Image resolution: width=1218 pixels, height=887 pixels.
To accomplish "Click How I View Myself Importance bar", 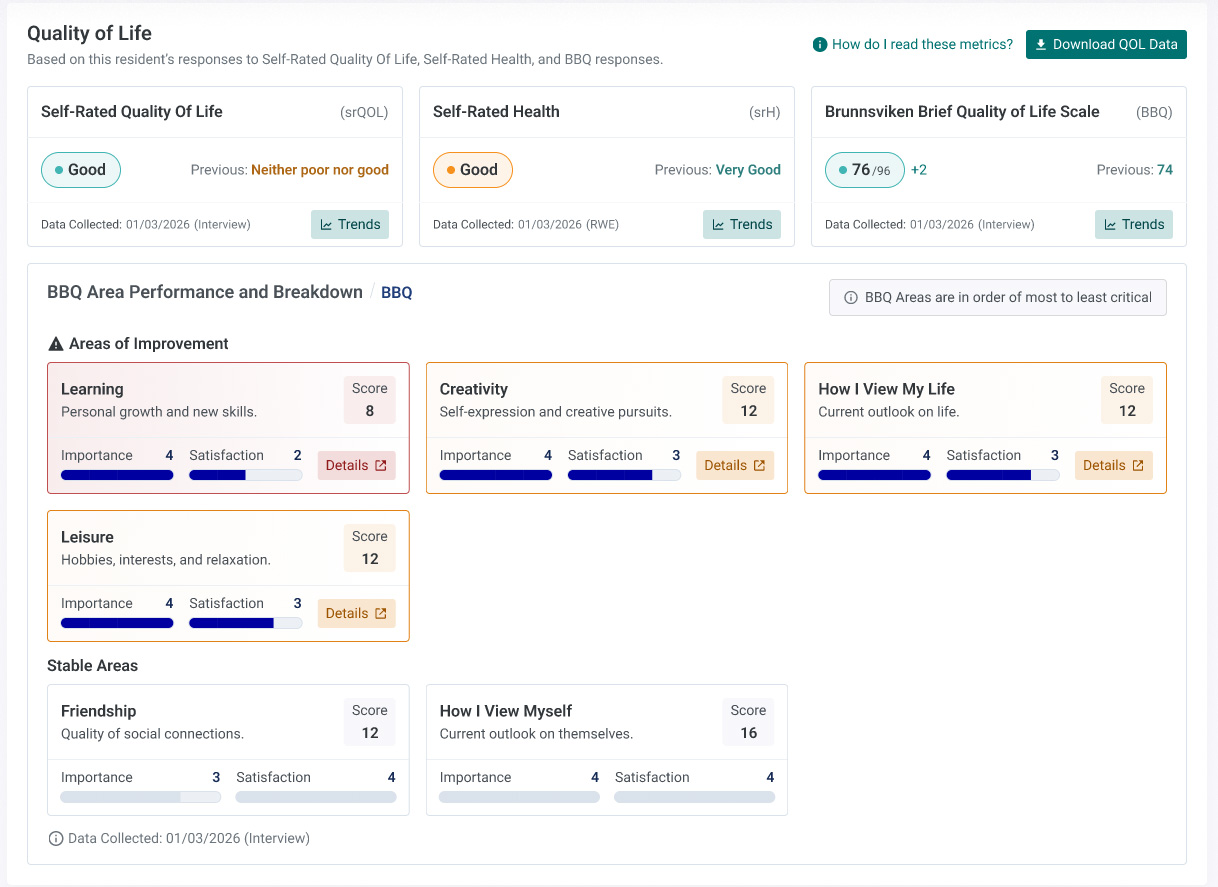I will click(519, 797).
